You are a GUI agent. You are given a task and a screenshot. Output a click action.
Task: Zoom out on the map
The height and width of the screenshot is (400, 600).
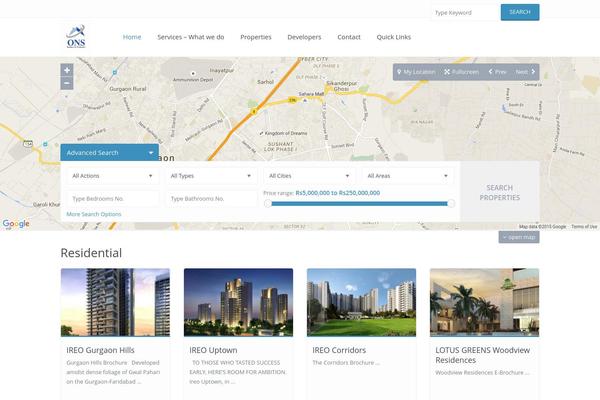[67, 83]
